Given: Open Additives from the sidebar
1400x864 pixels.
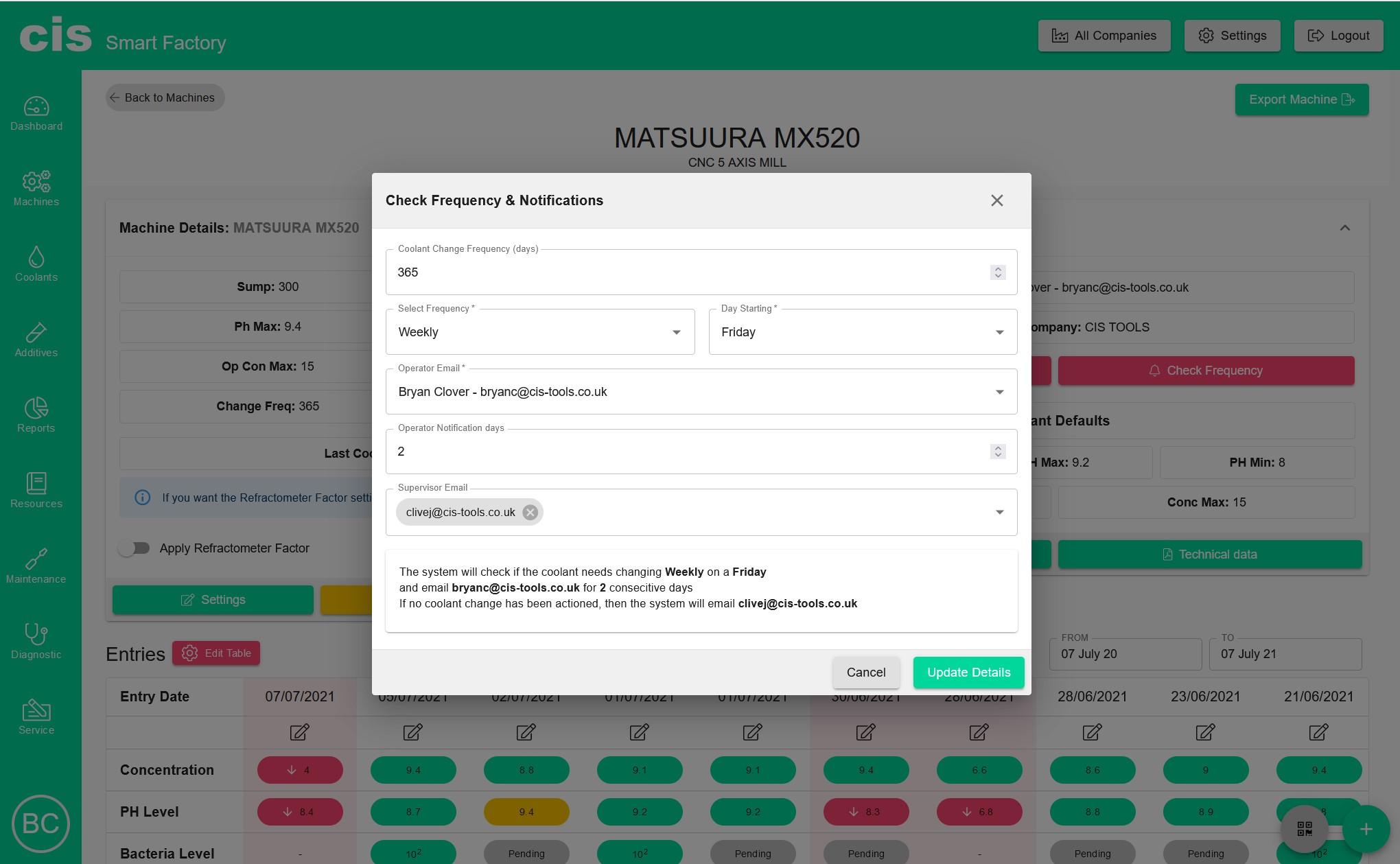Looking at the screenshot, I should tap(36, 340).
